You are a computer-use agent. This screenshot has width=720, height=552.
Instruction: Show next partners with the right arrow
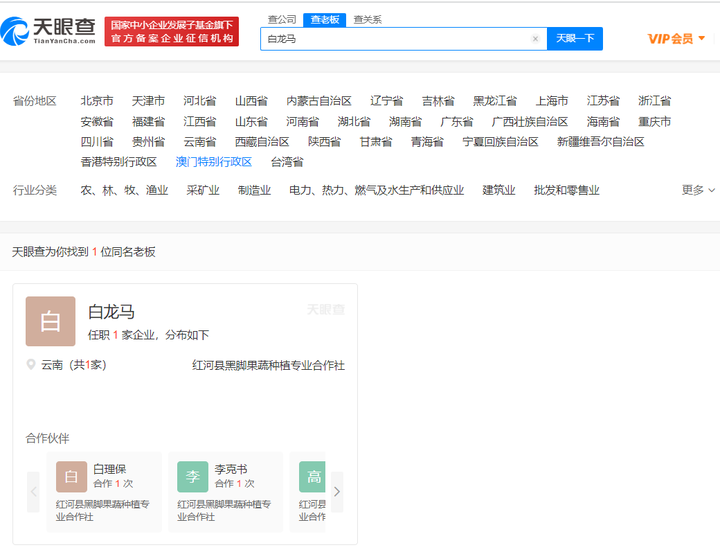pyautogui.click(x=337, y=492)
